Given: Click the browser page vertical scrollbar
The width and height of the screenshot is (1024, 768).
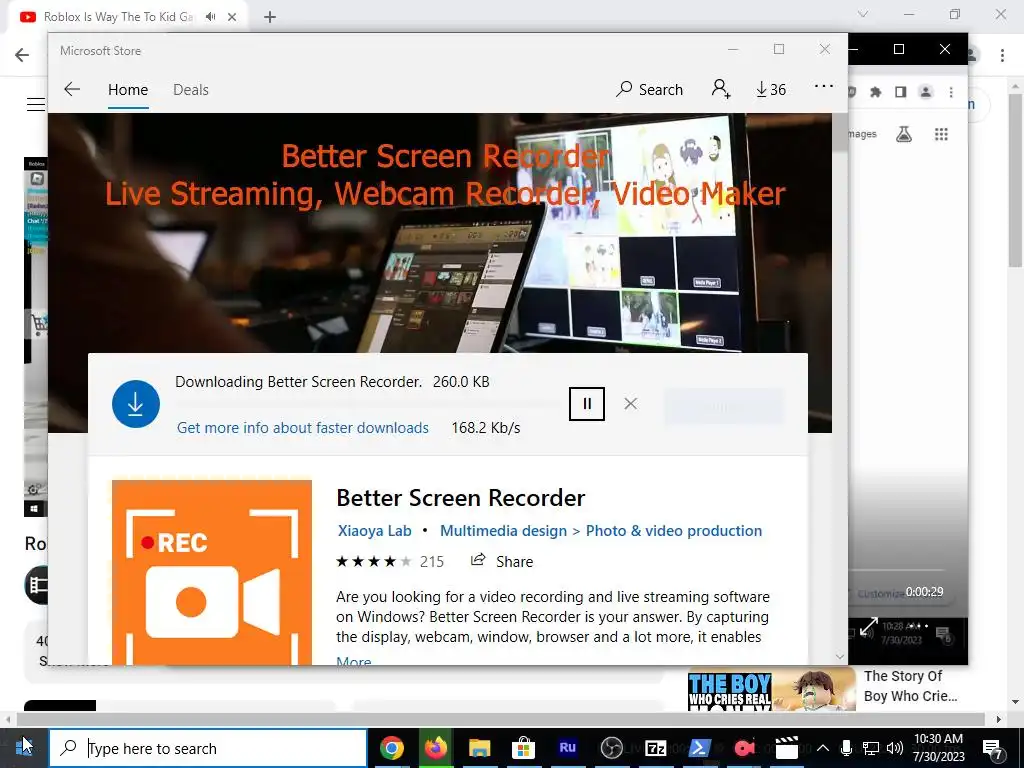Looking at the screenshot, I should (x=1014, y=180).
